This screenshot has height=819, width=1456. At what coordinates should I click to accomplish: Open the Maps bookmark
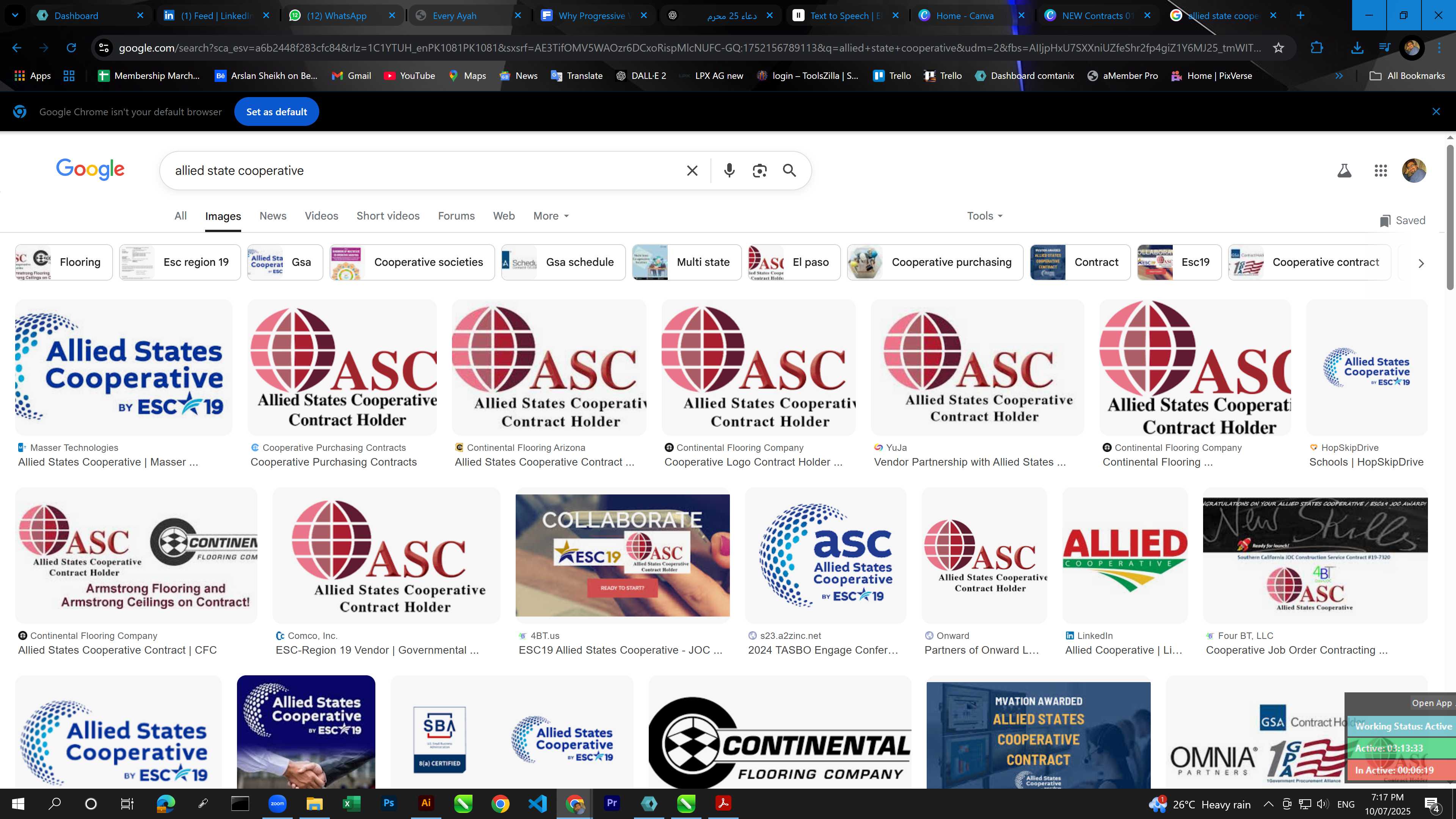[x=467, y=76]
